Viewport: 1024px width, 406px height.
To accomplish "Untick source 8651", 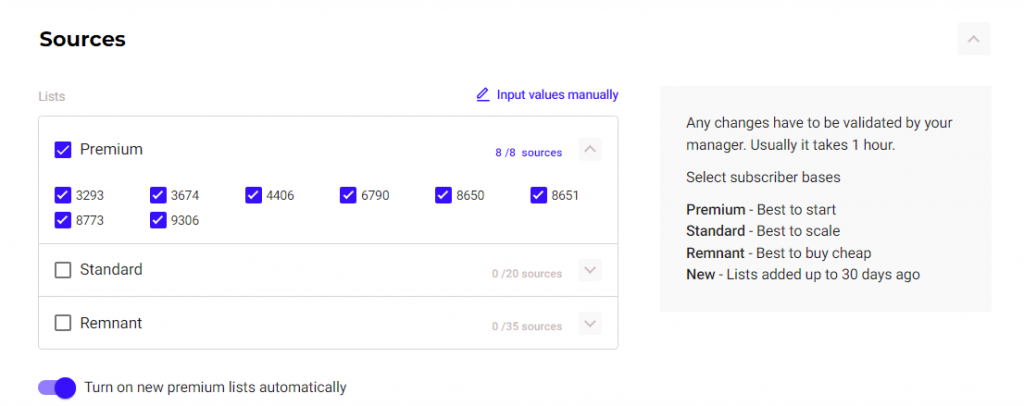I will pyautogui.click(x=538, y=195).
